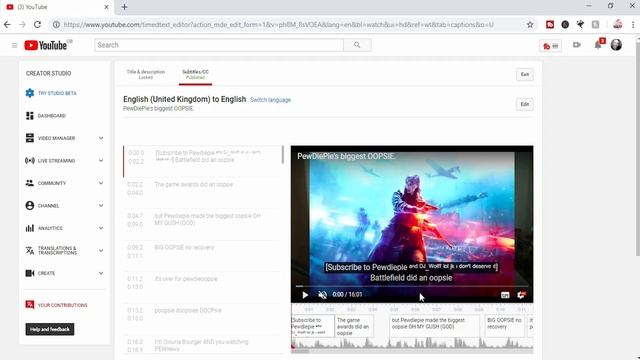The width and height of the screenshot is (640, 360).
Task: Open the YouTube hamburger guide menu
Action: coord(14,45)
